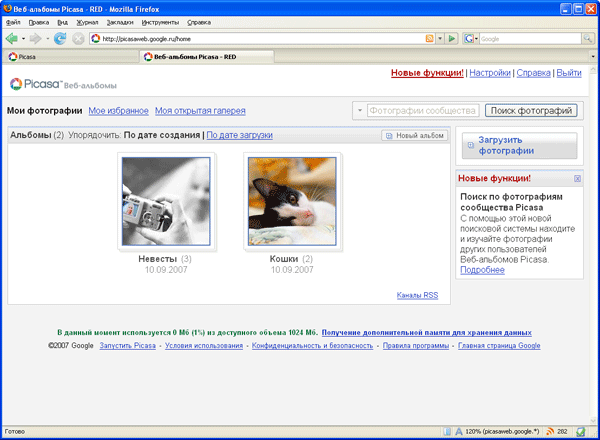Click the Кошки album title

284,259
